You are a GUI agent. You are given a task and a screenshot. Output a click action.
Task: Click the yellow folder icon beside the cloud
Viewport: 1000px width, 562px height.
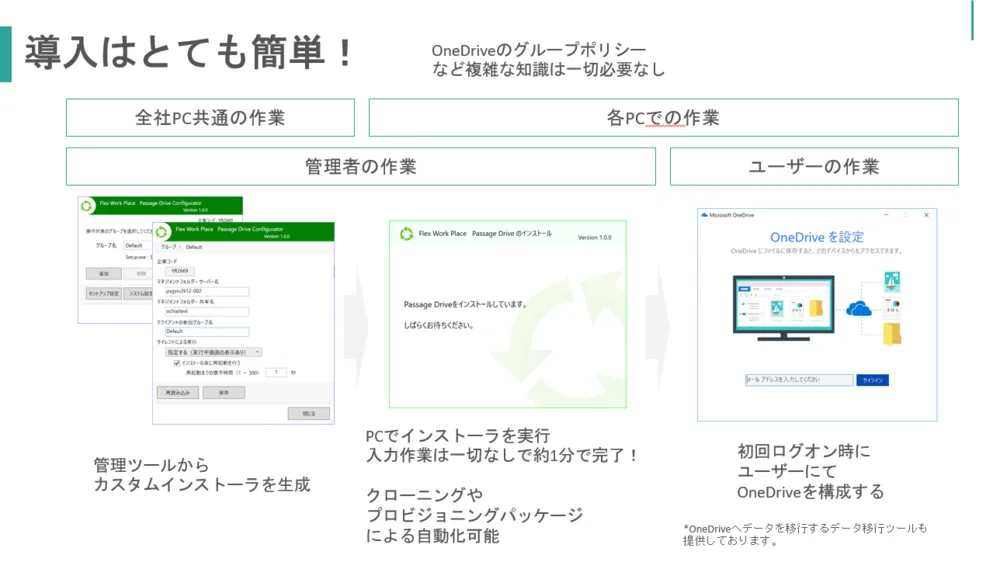(892, 334)
